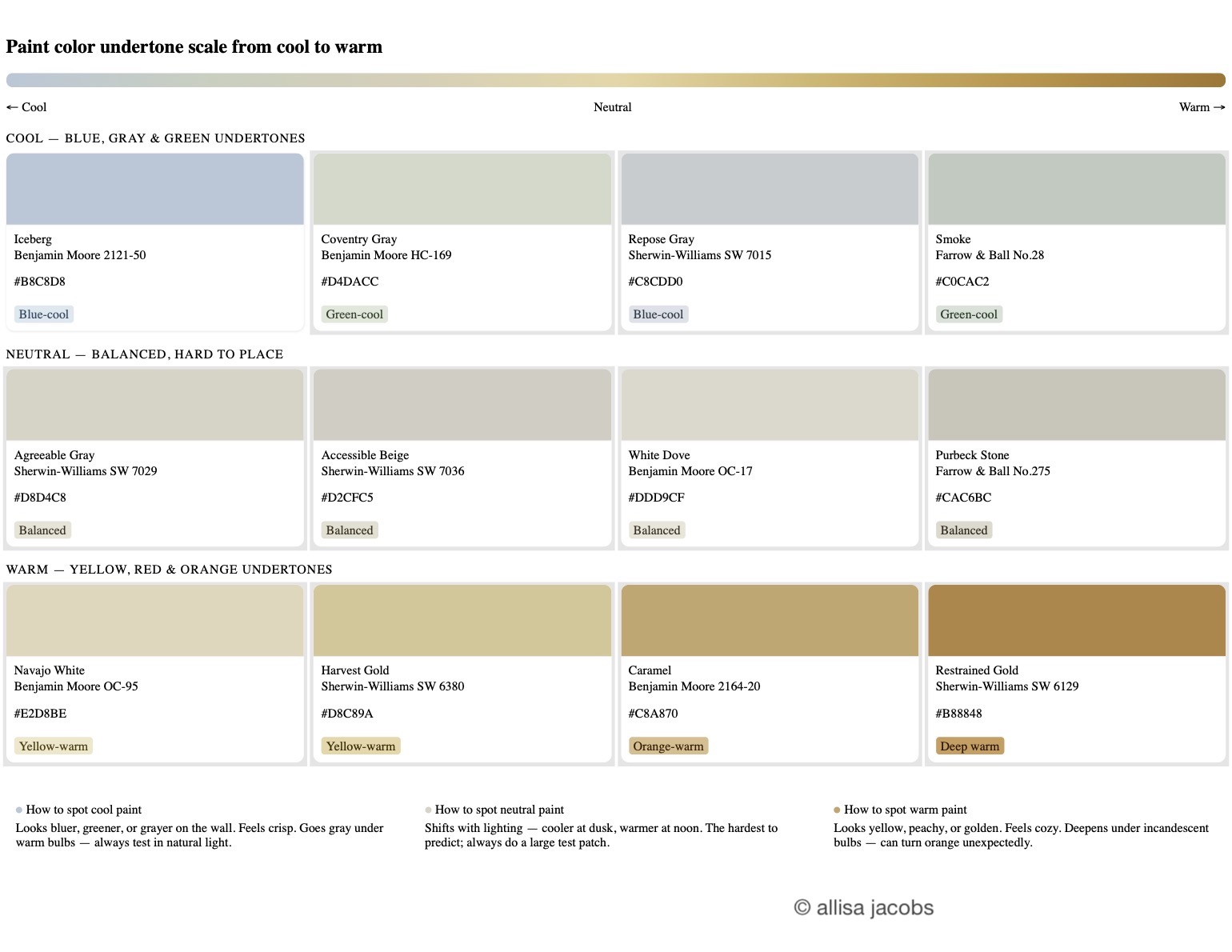
Task: Select the Coventry Gray color swatch
Action: [462, 189]
